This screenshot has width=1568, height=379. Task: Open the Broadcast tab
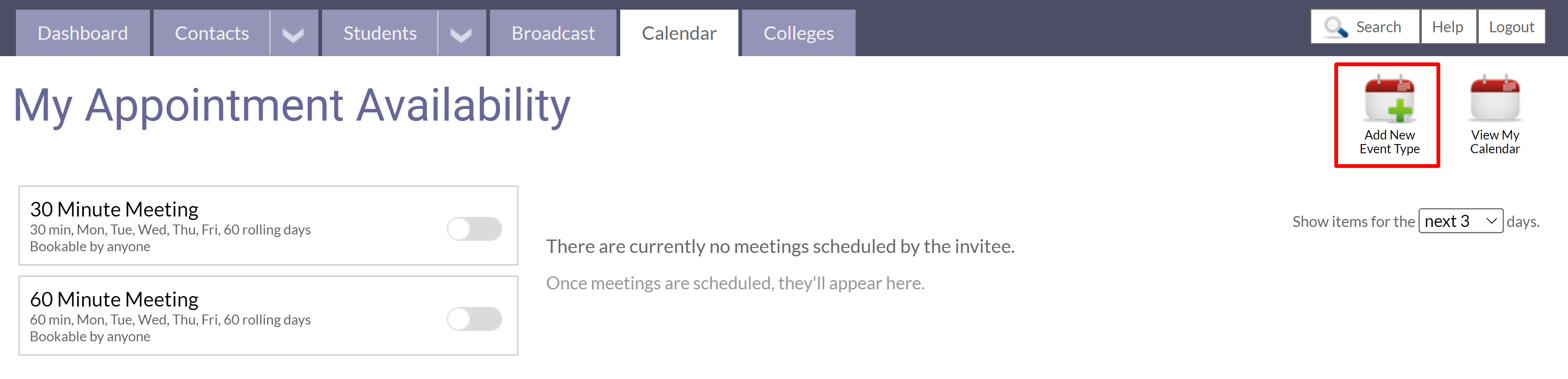pyautogui.click(x=553, y=34)
